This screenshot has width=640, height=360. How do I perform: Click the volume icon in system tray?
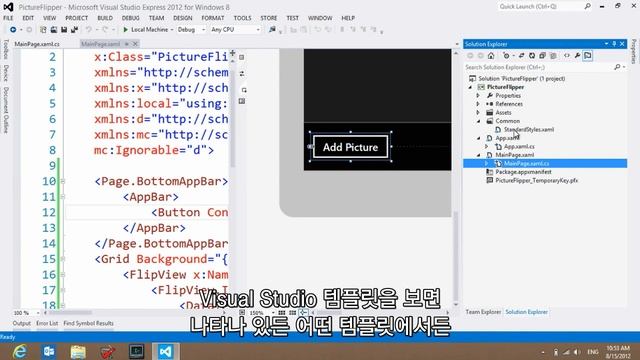576,352
